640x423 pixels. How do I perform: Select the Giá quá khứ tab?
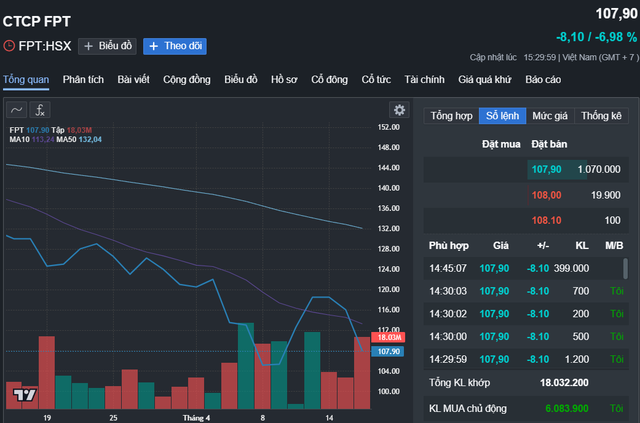click(485, 79)
